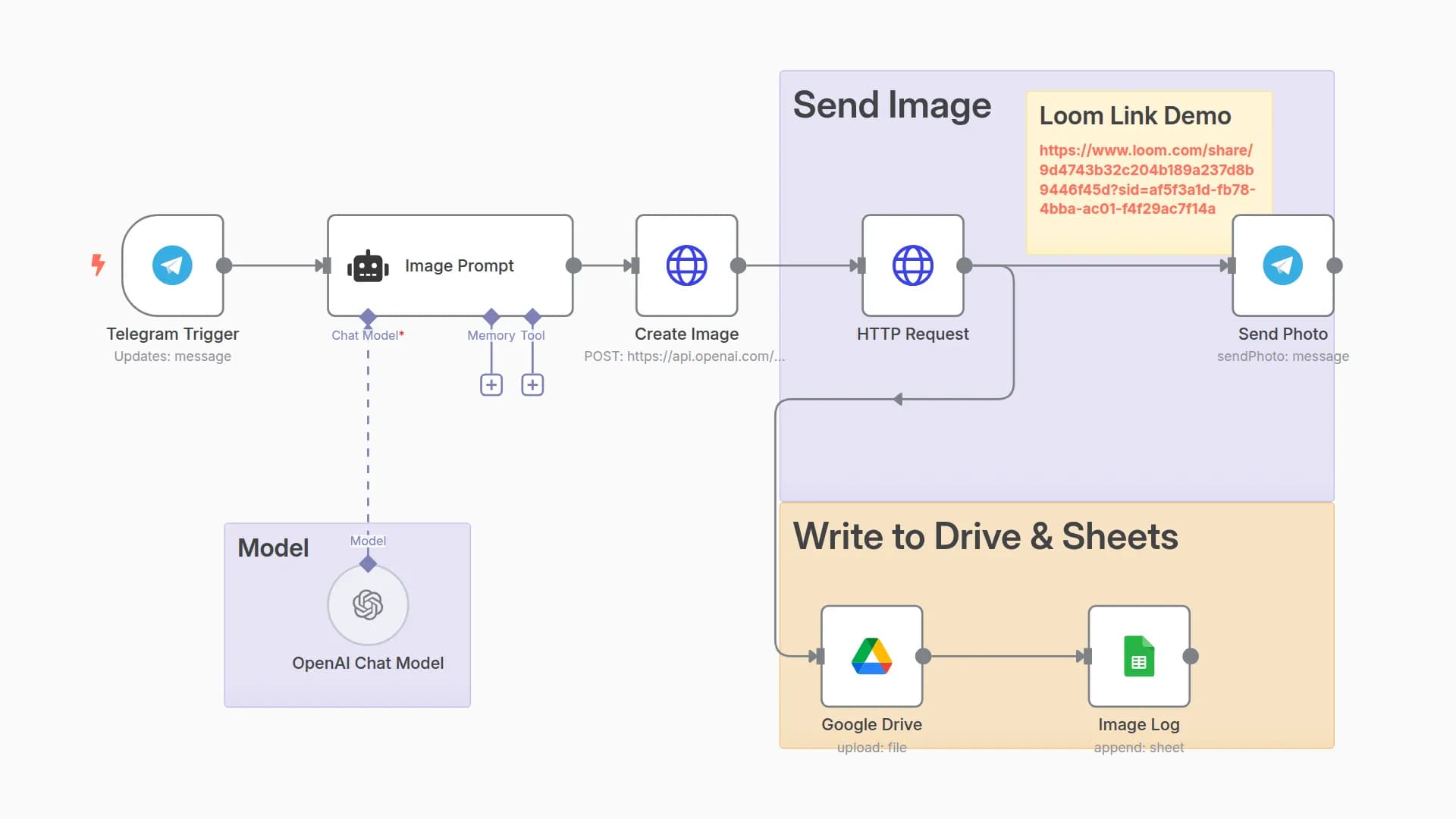Click the 'POST: https://api.openai.com/...' subtitle
The width and height of the screenshot is (1456, 819).
684,356
